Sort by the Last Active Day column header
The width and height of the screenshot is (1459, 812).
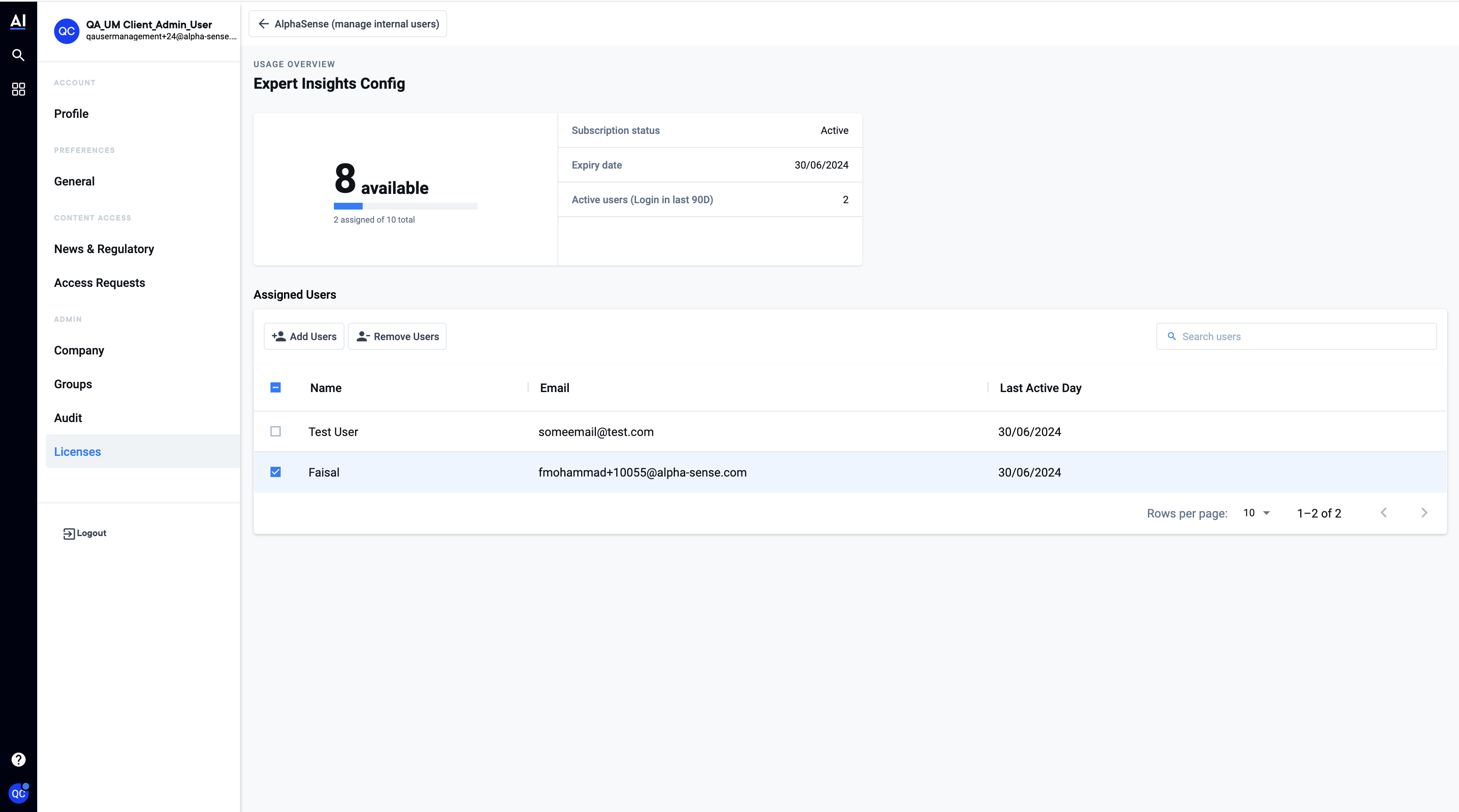1041,388
